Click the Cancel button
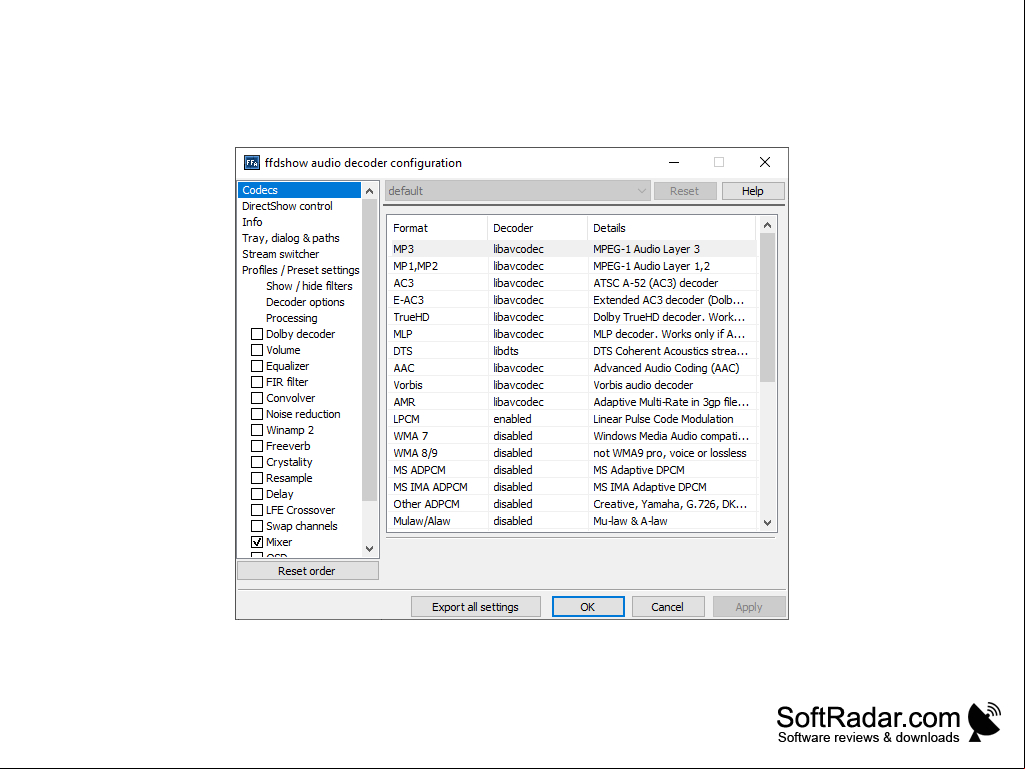Screen dimensions: 1025x769 tap(667, 607)
